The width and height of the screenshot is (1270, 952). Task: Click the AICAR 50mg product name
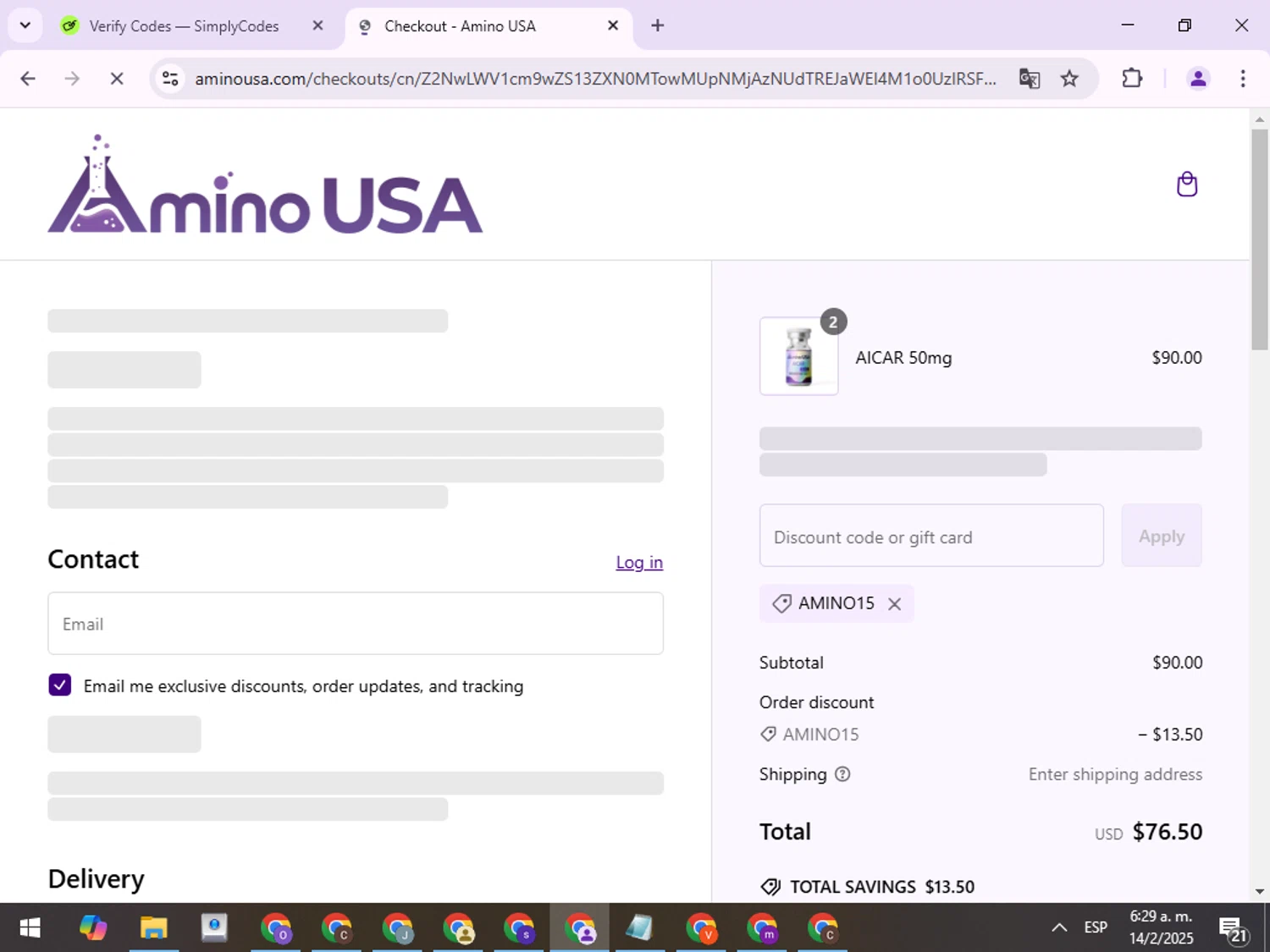pos(903,358)
